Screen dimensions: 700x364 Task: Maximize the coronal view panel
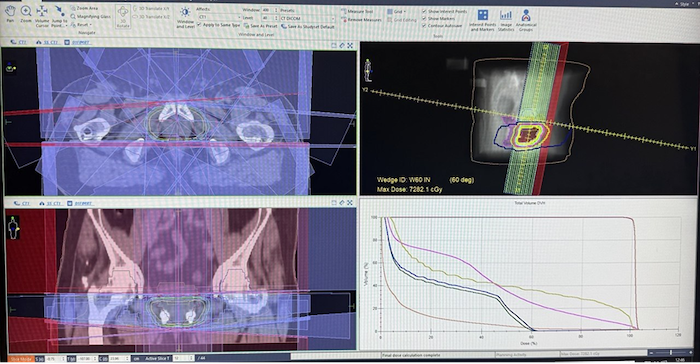(350, 203)
